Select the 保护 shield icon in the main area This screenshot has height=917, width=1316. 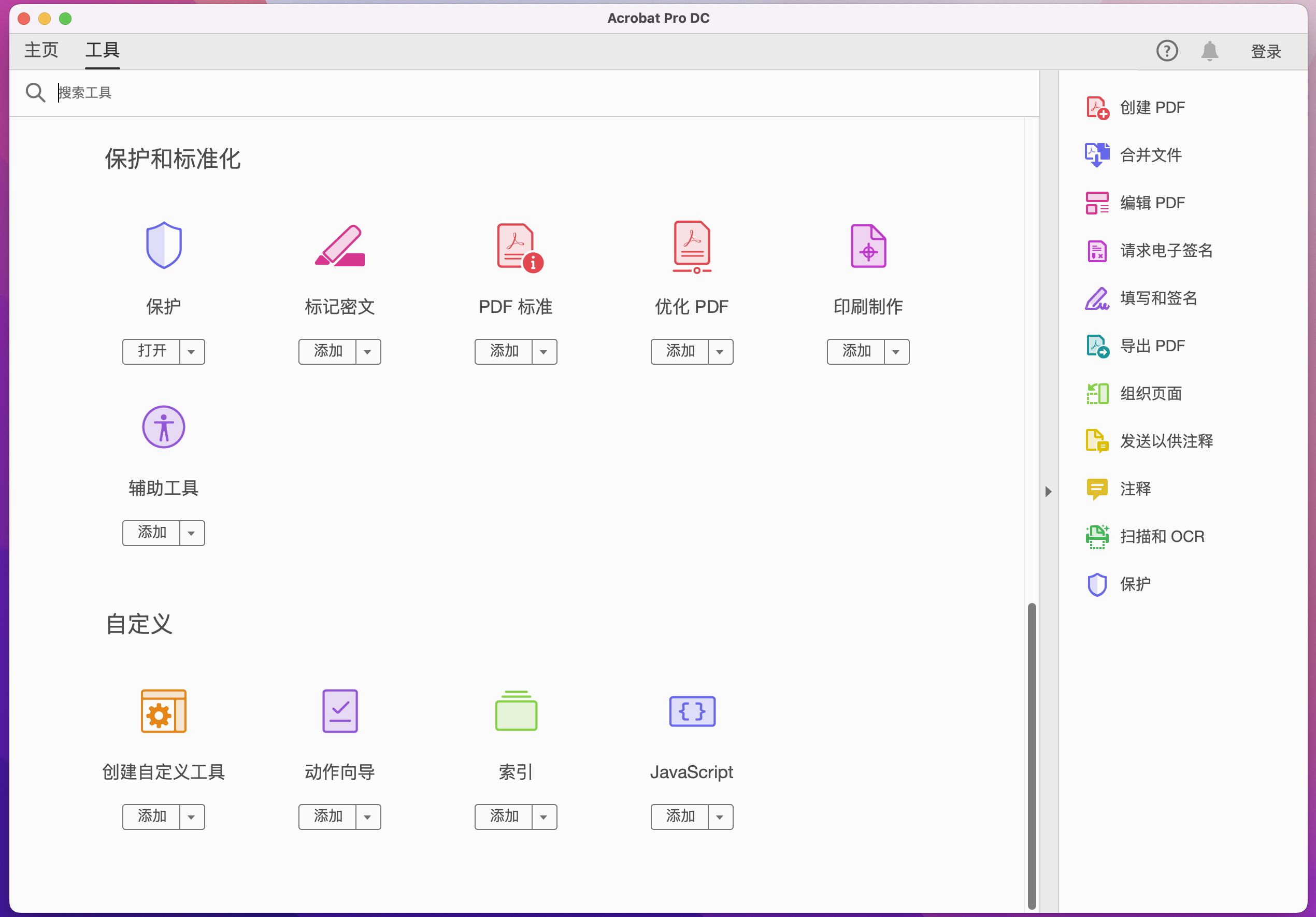coord(163,245)
